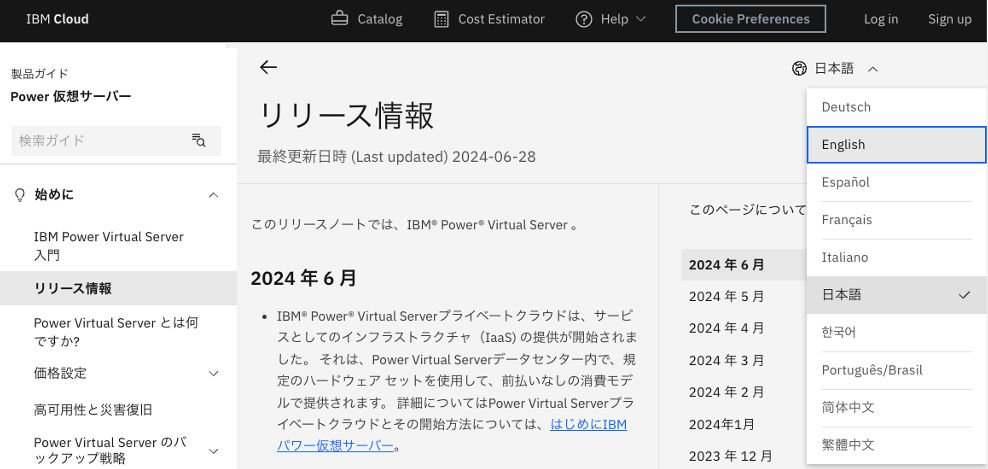Screen dimensions: 988x469
Task: Click the lightbulb icon beside 始めに
Action: (x=20, y=195)
